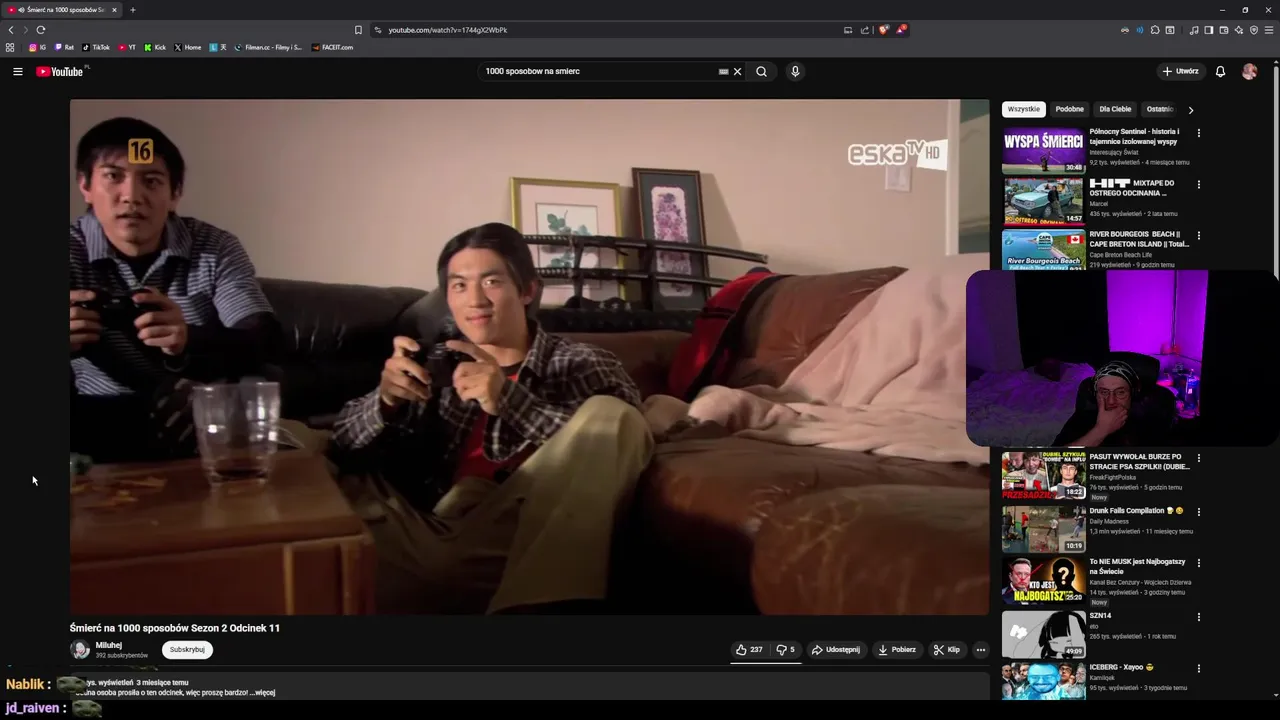
Task: Open the on-screen keyboard icon in search box
Action: (723, 71)
